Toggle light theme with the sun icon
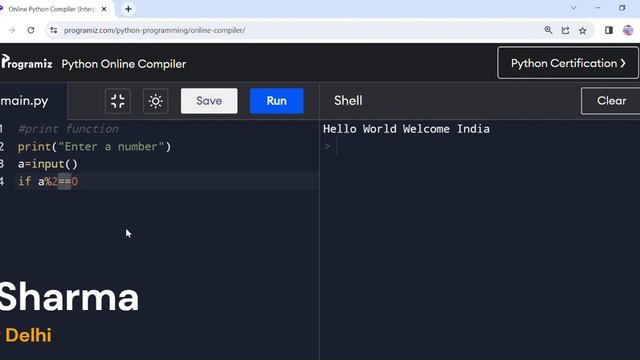This screenshot has width=640, height=360. click(x=156, y=101)
